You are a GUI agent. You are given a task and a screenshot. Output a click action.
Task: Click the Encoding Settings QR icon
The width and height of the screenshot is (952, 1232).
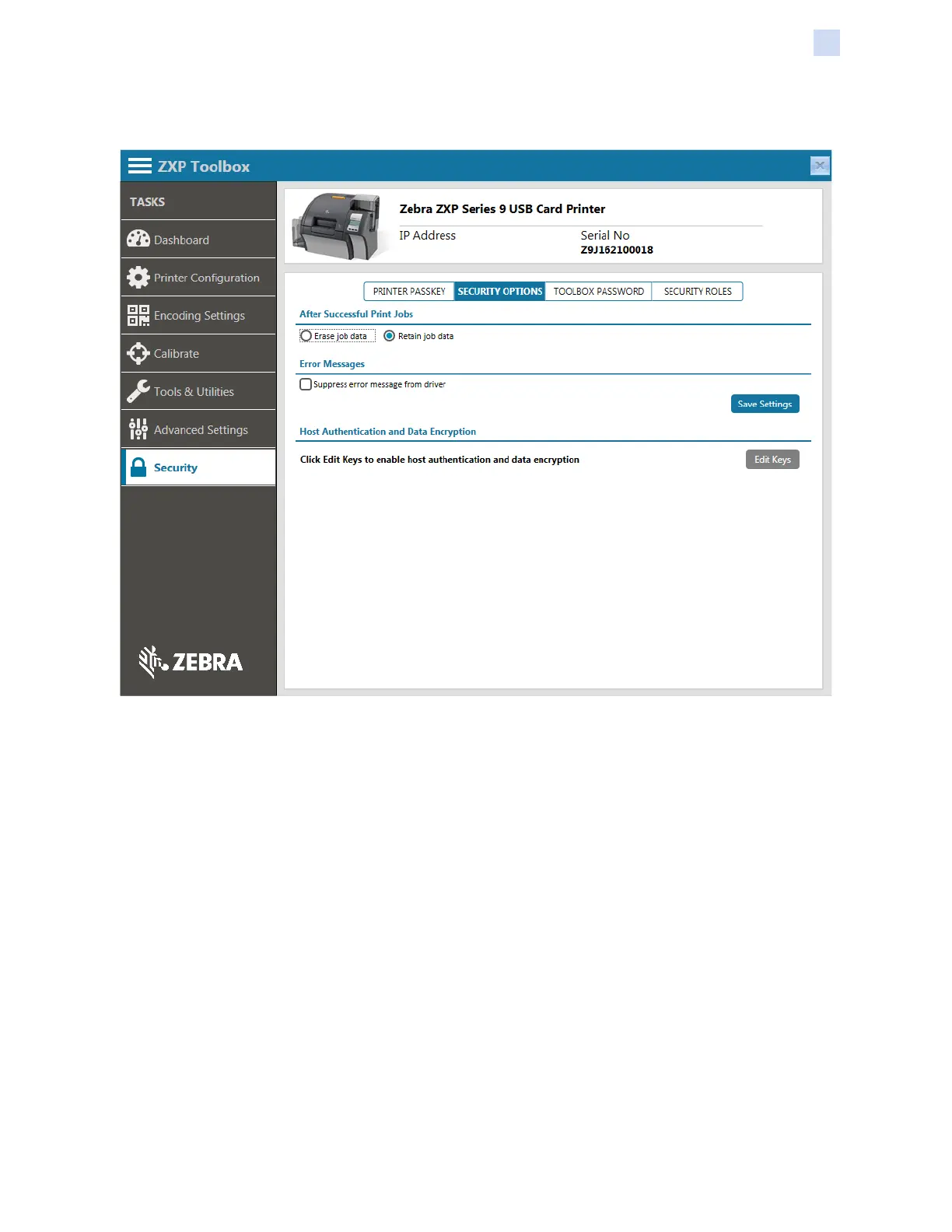pyautogui.click(x=138, y=315)
